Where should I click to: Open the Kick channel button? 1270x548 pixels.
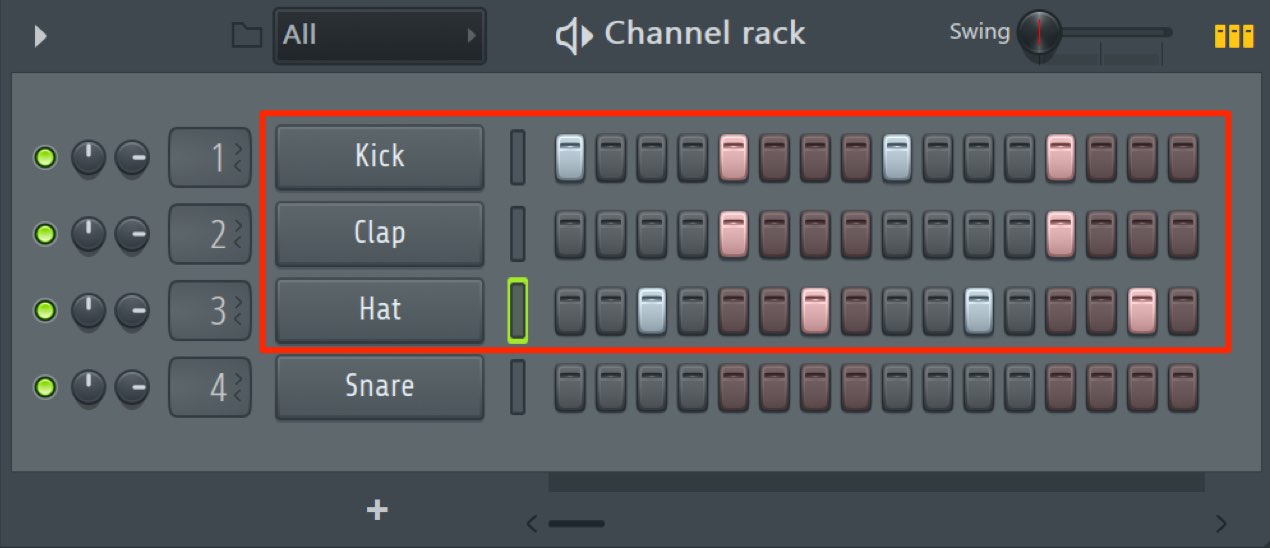[380, 156]
